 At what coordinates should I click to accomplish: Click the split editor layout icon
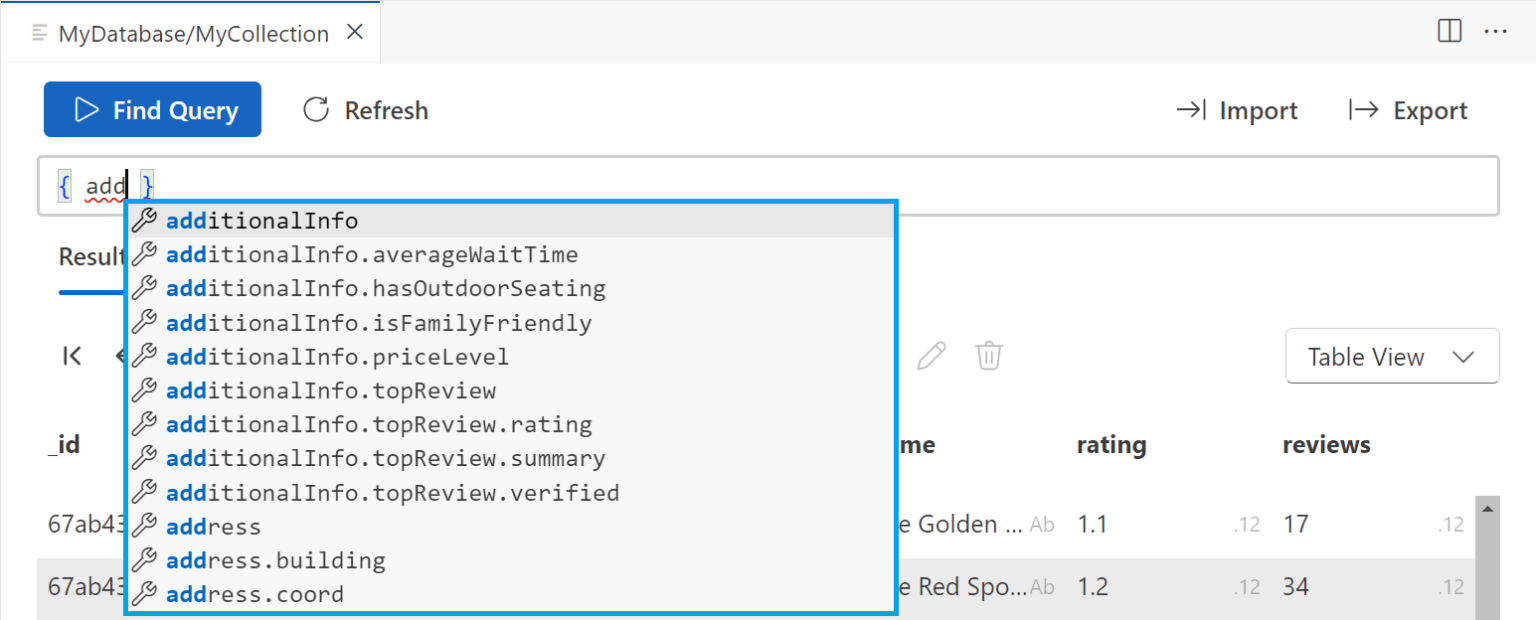[x=1449, y=32]
